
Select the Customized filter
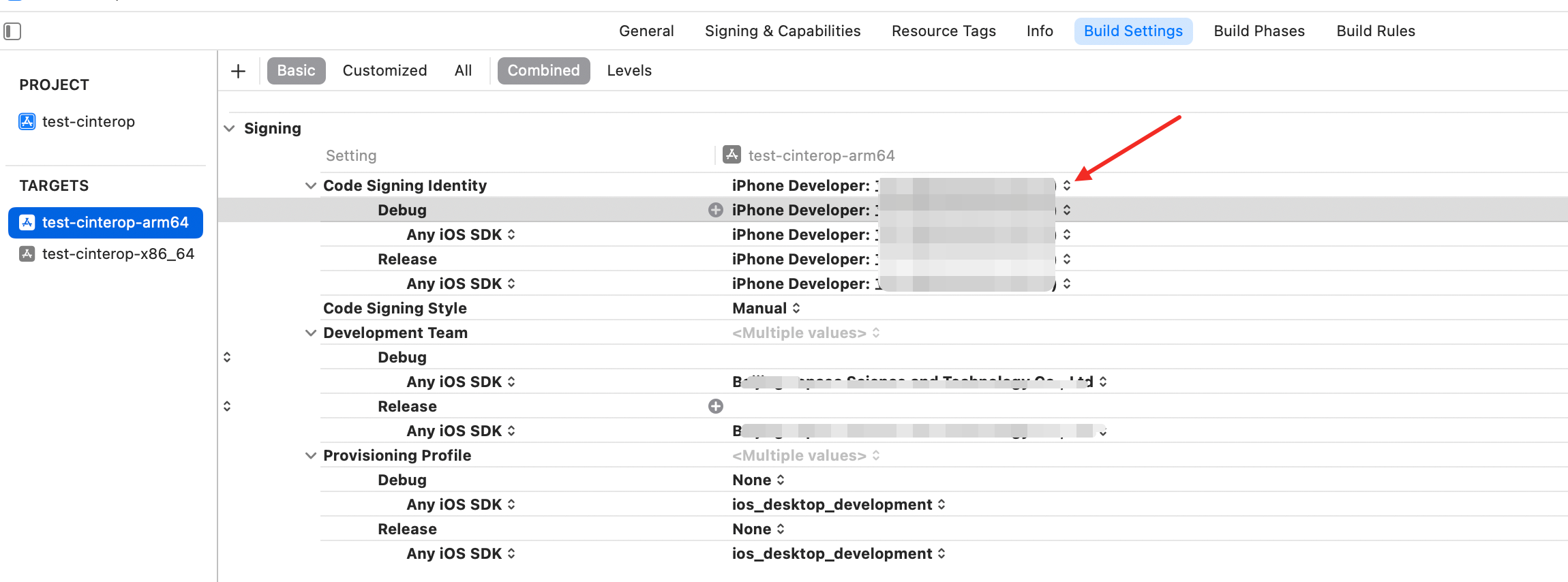click(x=385, y=71)
